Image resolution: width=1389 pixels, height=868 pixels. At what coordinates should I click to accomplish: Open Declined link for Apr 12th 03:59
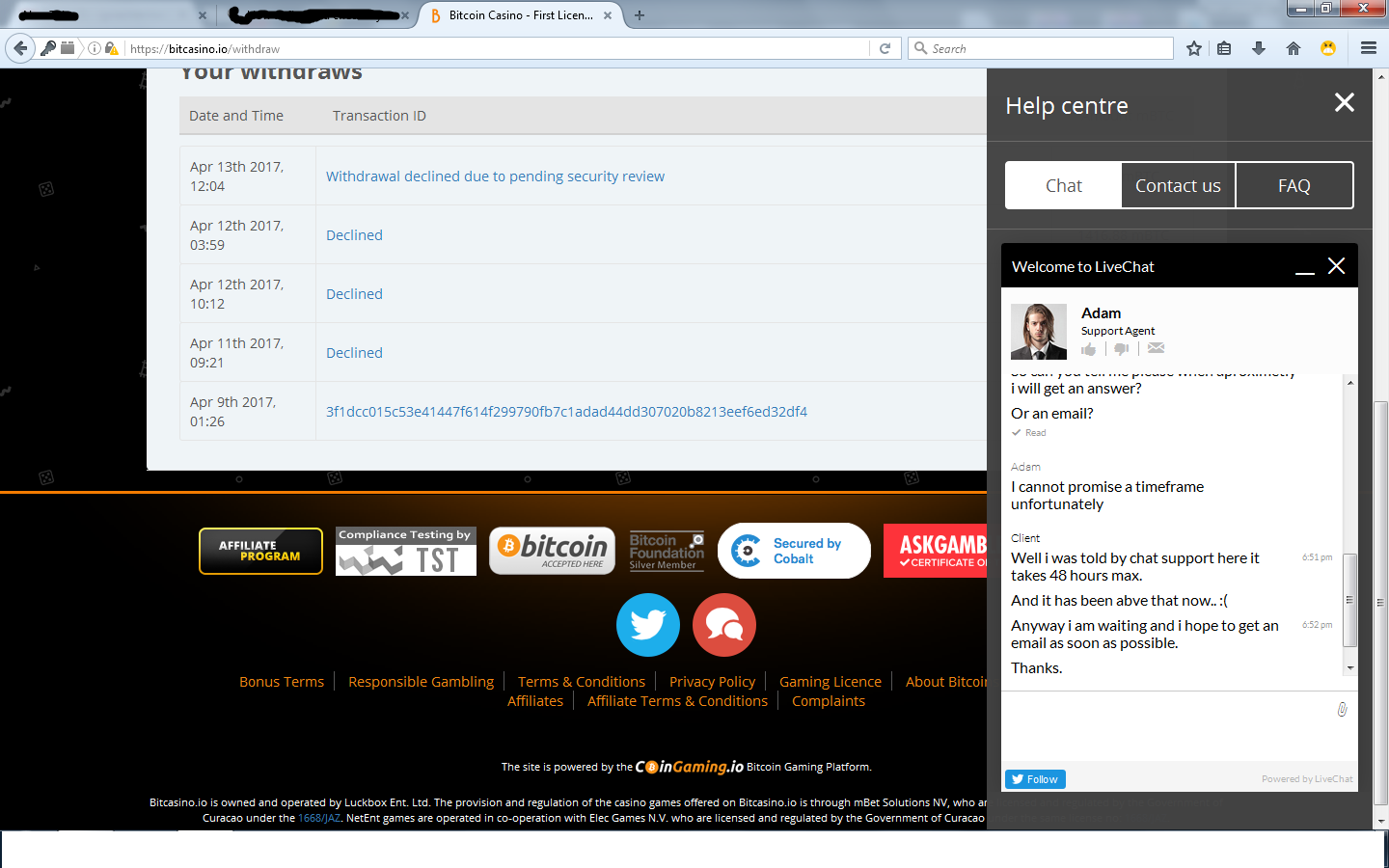[x=354, y=235]
